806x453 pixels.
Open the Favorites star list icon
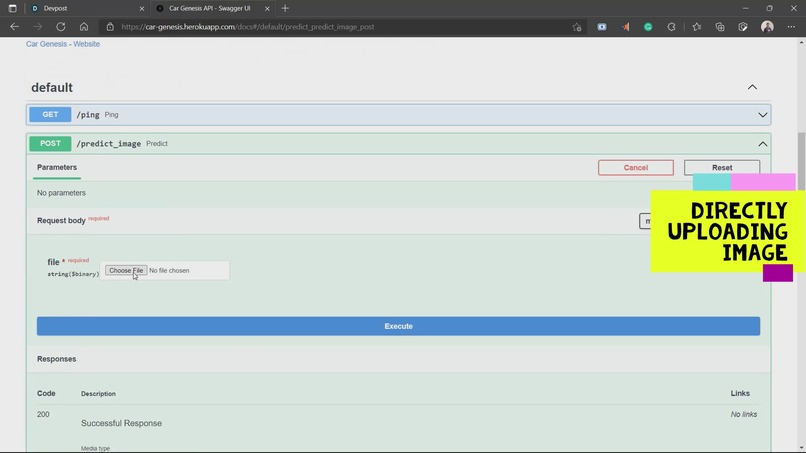tap(697, 27)
